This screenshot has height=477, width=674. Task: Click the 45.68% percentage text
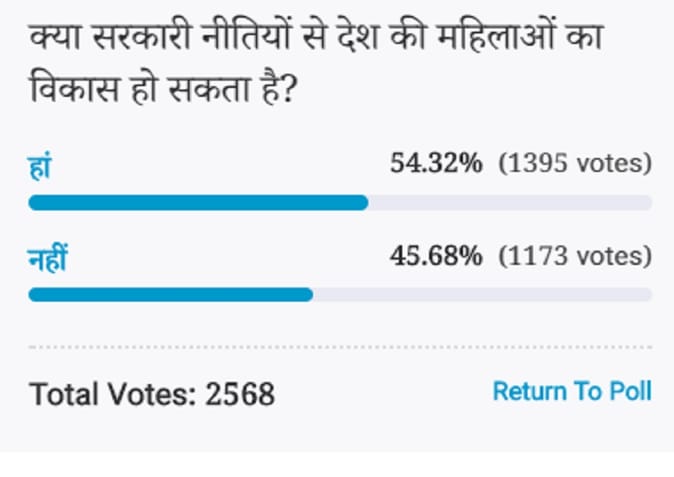coord(436,256)
